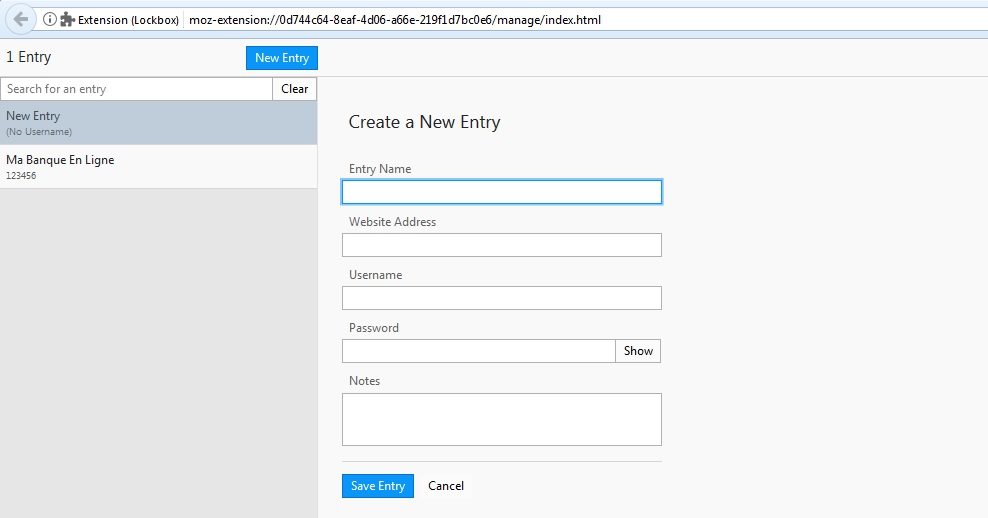The height and width of the screenshot is (518, 988).
Task: Click the extension puzzle piece icon
Action: [67, 19]
